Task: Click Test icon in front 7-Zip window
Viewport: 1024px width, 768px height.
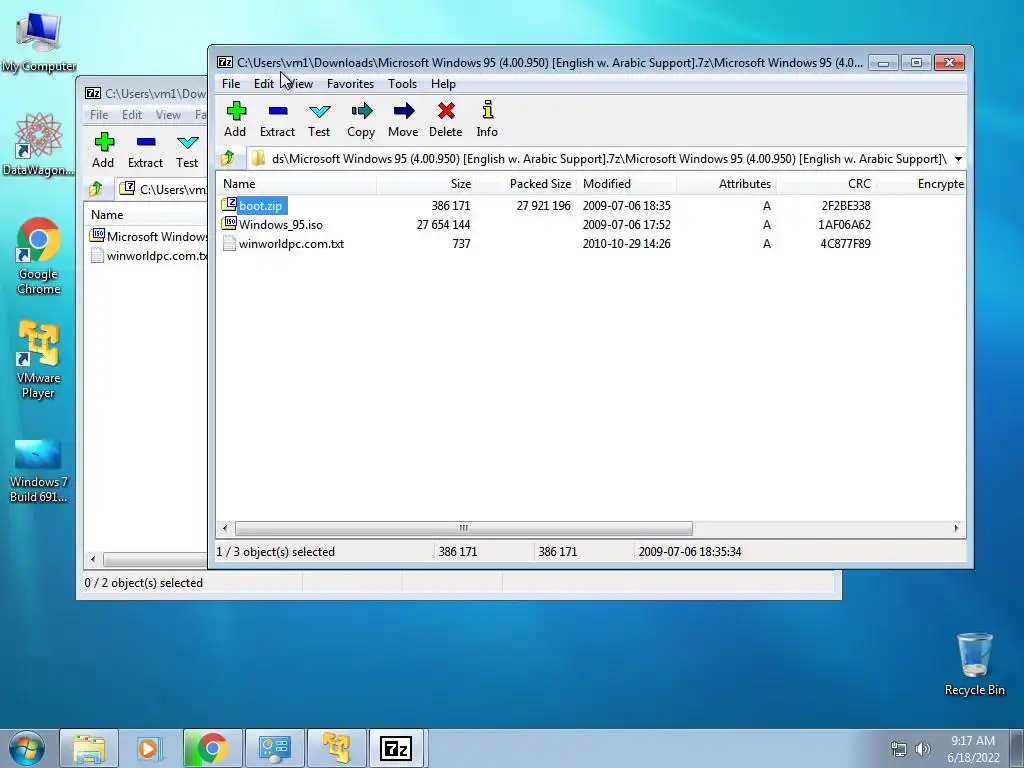Action: [x=319, y=111]
